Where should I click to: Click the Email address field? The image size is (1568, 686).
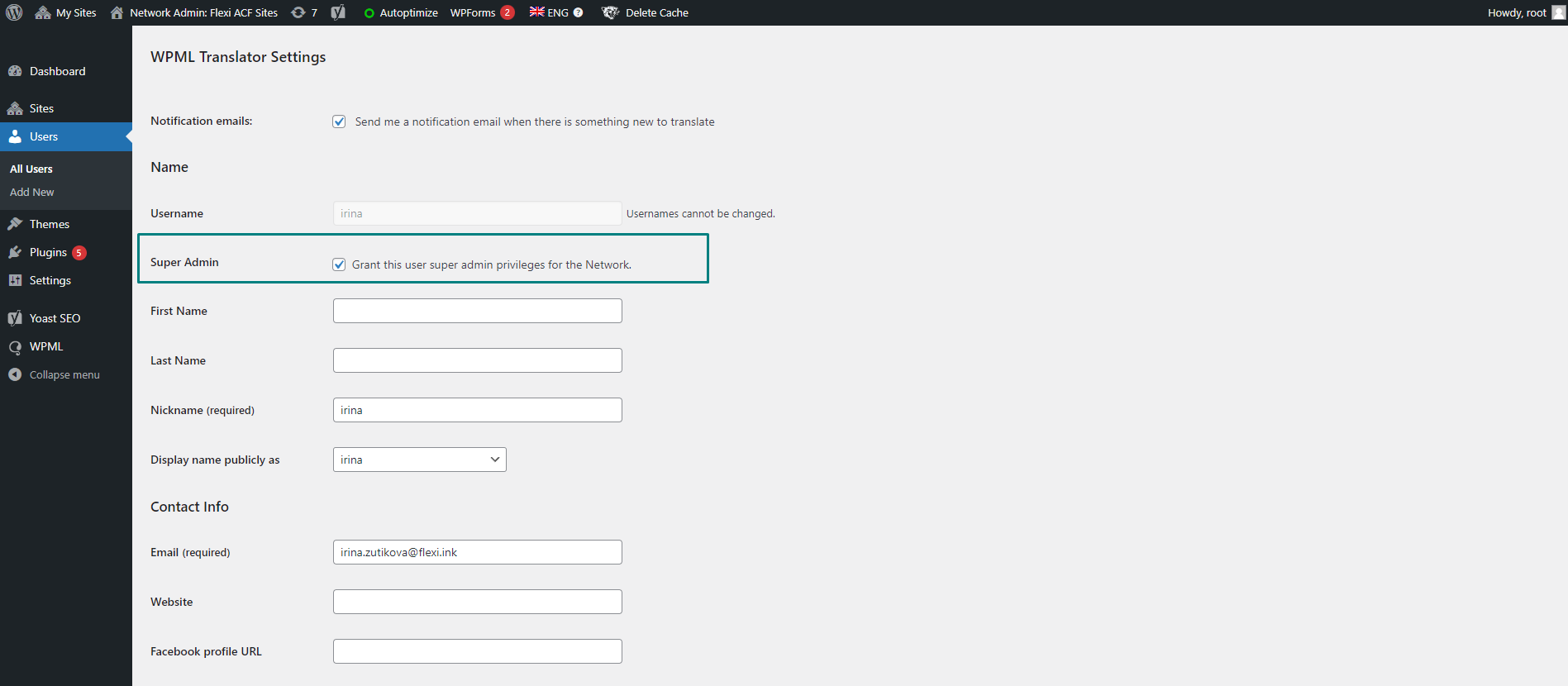(x=477, y=552)
